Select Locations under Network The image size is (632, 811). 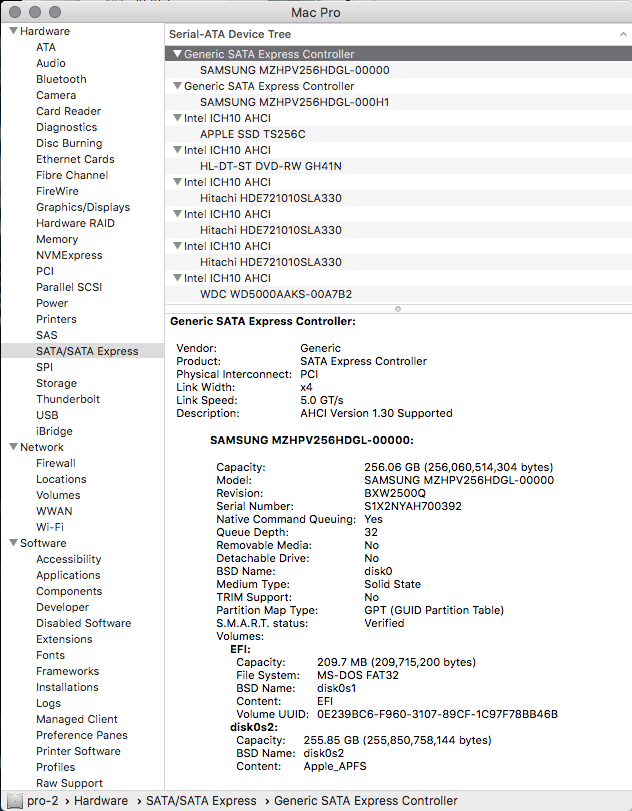tap(61, 479)
